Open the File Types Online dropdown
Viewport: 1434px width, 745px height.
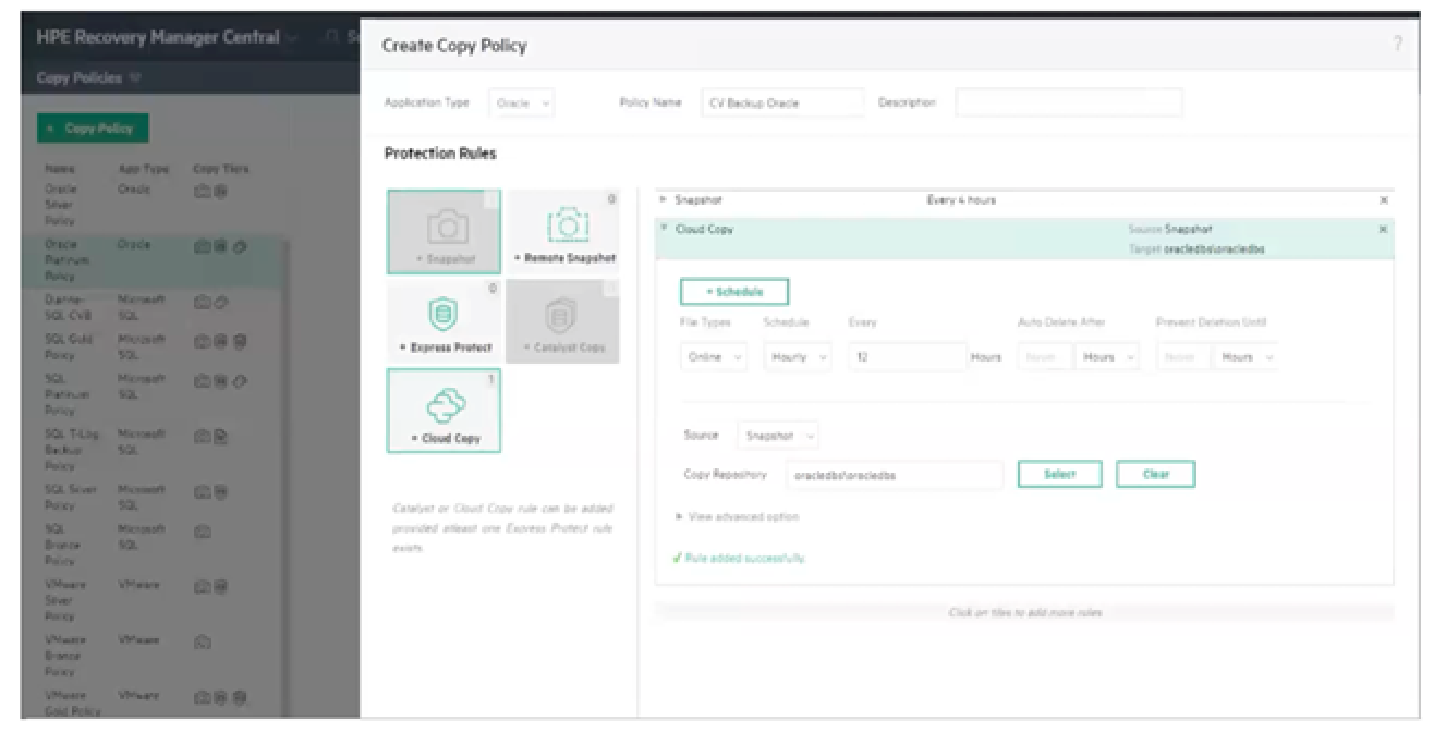713,357
